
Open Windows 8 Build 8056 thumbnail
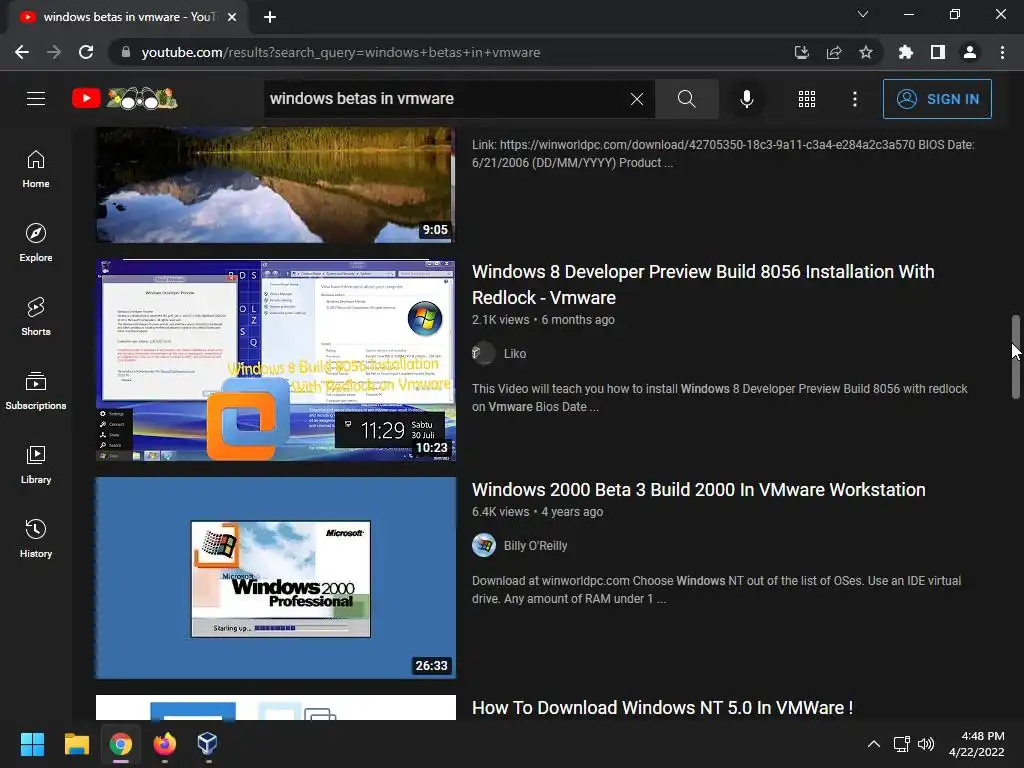click(x=276, y=360)
